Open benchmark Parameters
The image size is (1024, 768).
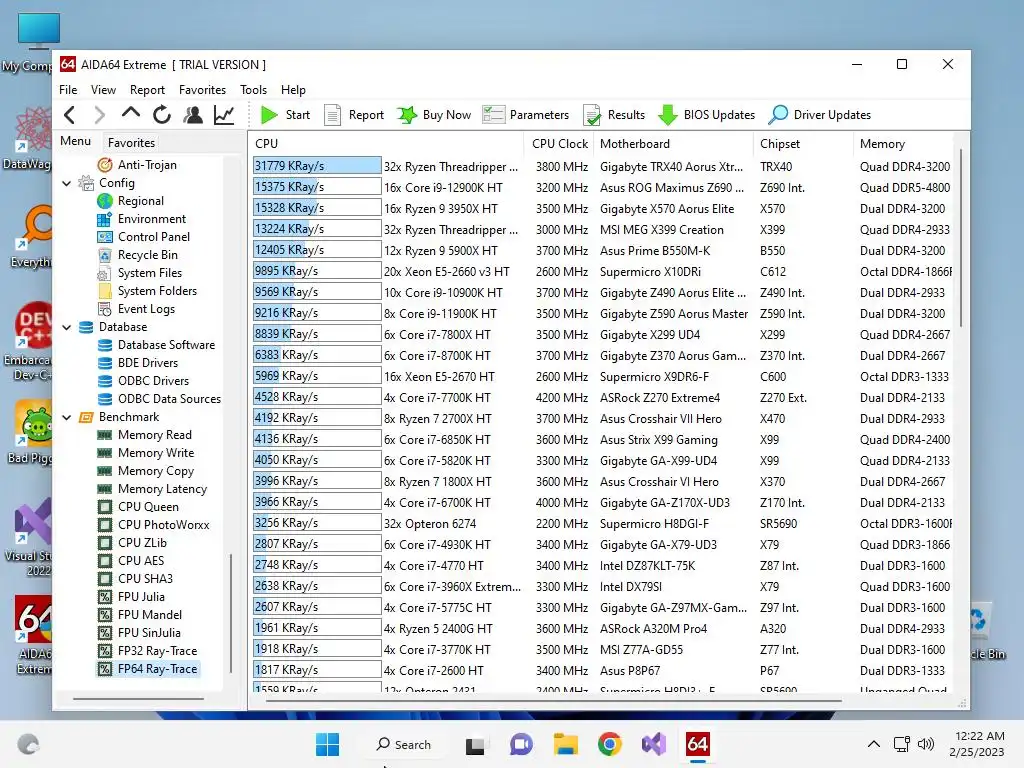tap(526, 115)
